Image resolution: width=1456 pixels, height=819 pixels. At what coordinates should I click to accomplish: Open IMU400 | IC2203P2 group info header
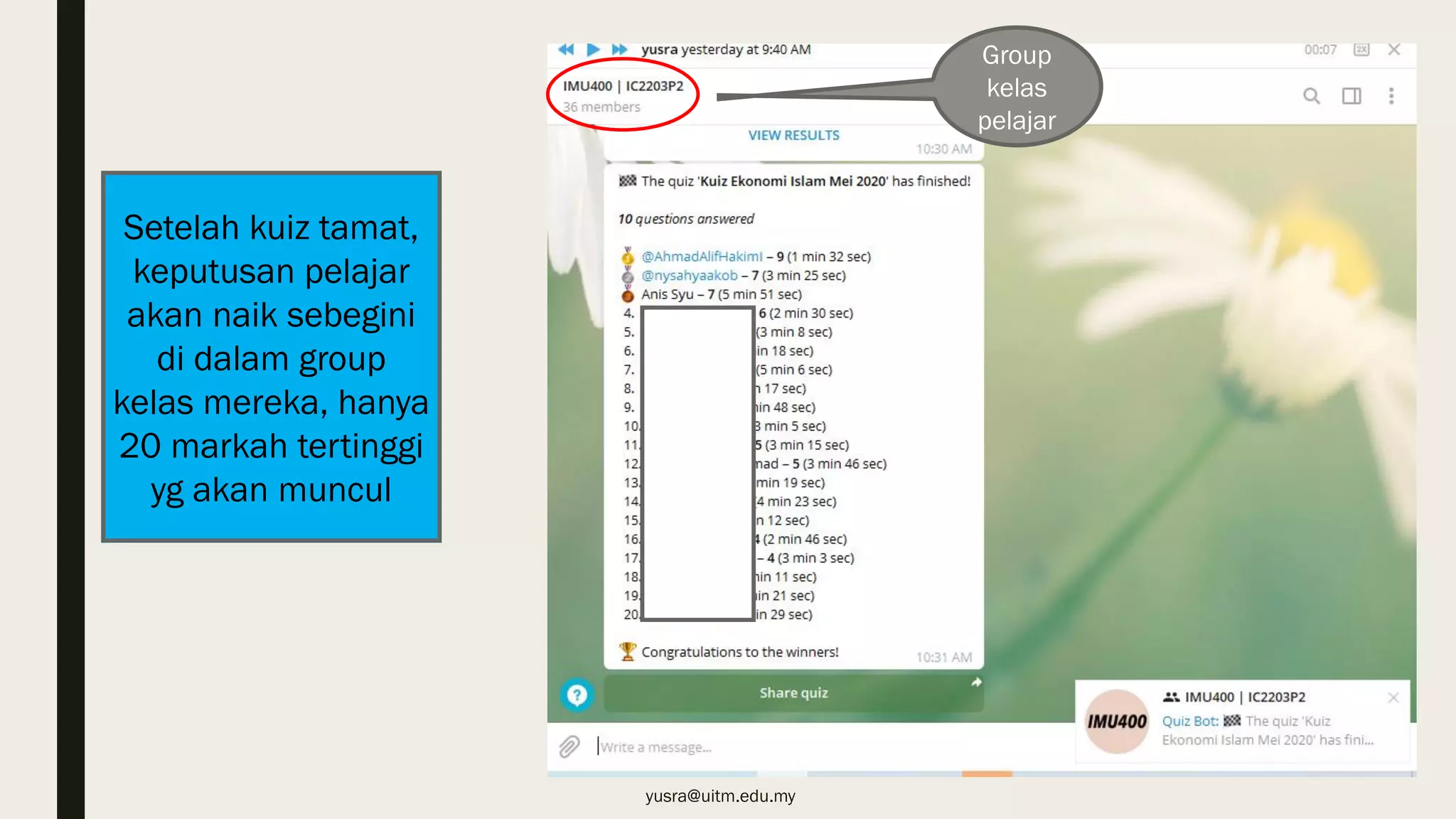pyautogui.click(x=623, y=86)
